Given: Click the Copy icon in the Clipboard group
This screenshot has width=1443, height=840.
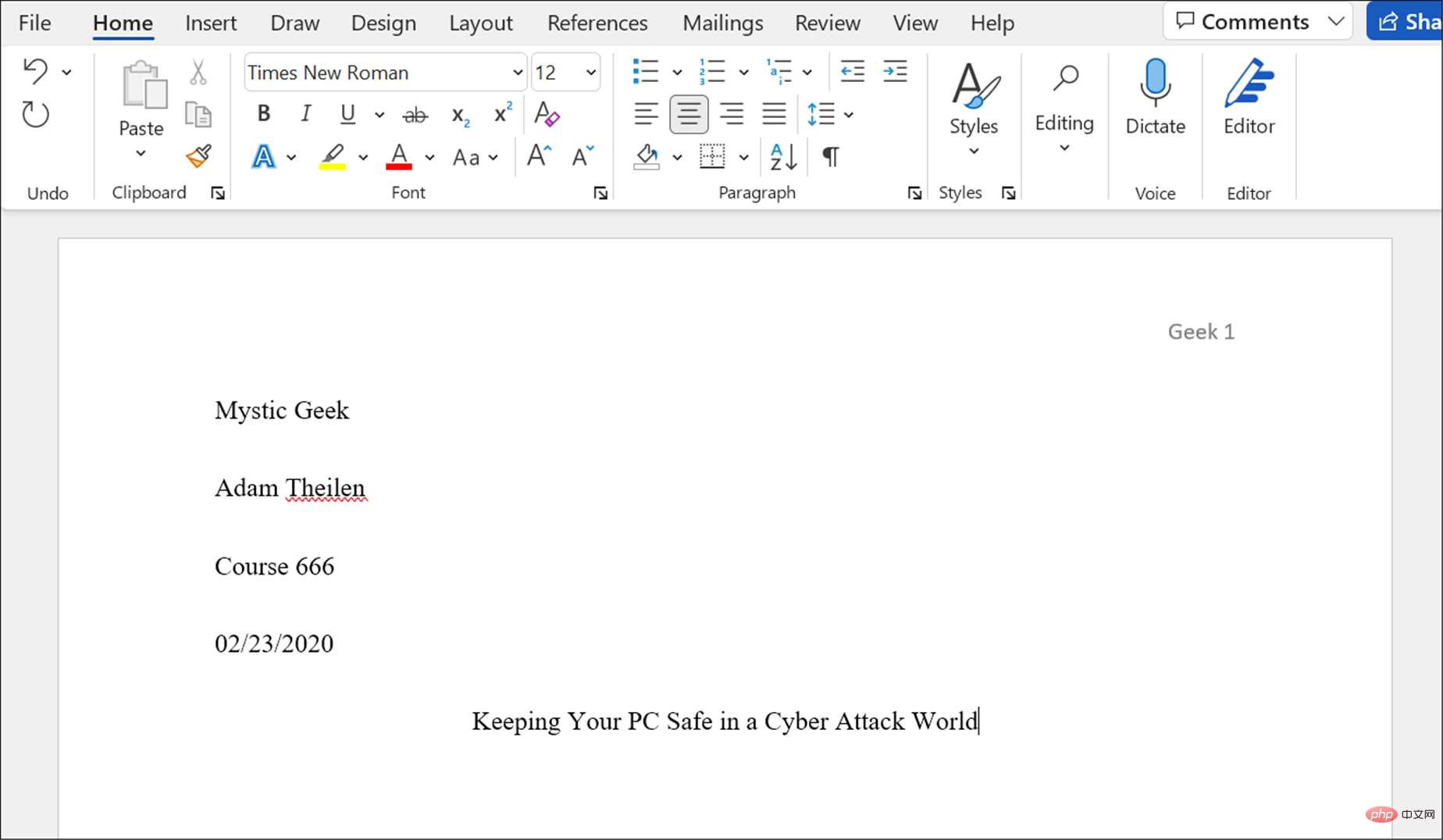Looking at the screenshot, I should [x=198, y=114].
